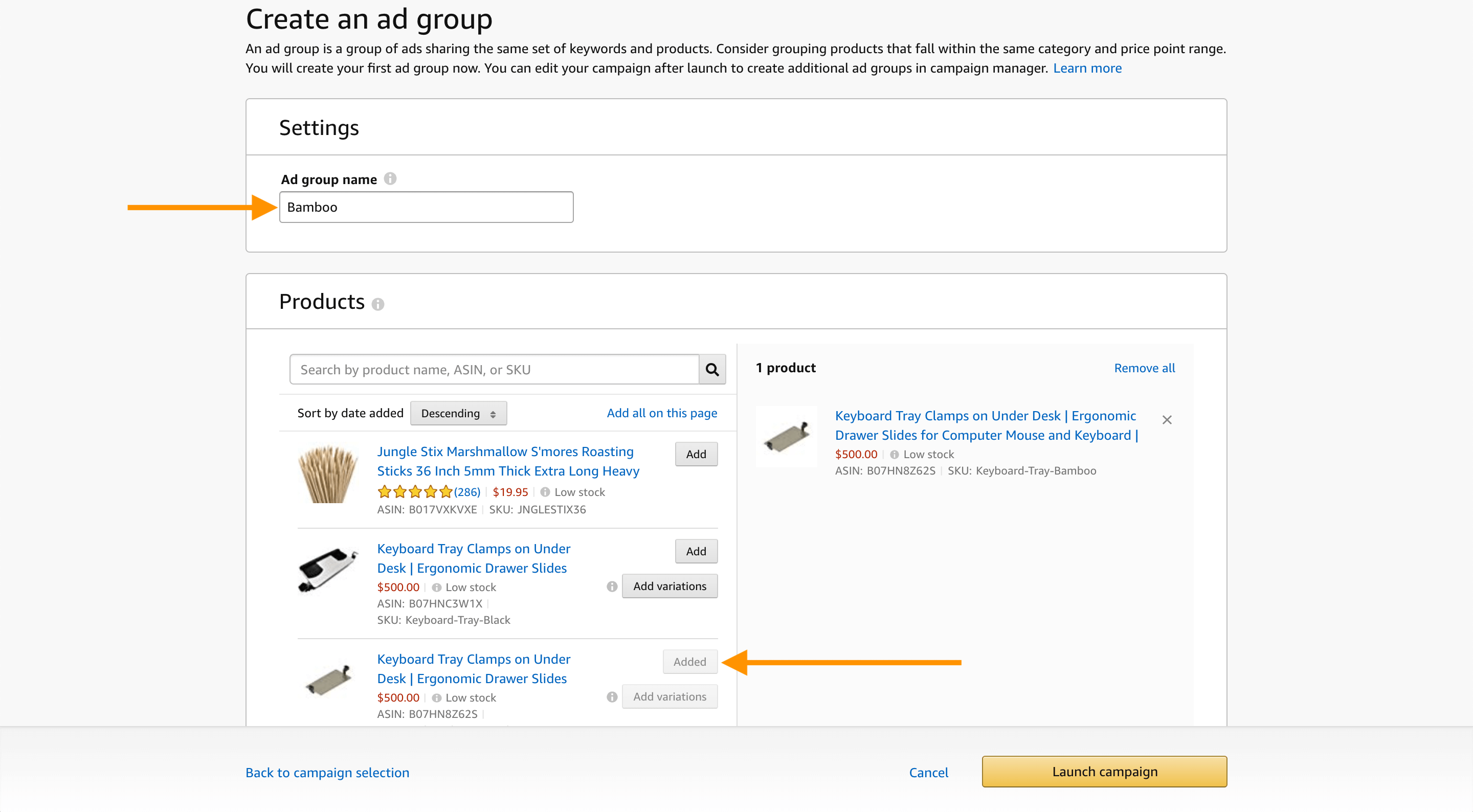Click Jungle Stix roasting sticks thumbnail
This screenshot has height=812, width=1473.
click(x=328, y=473)
